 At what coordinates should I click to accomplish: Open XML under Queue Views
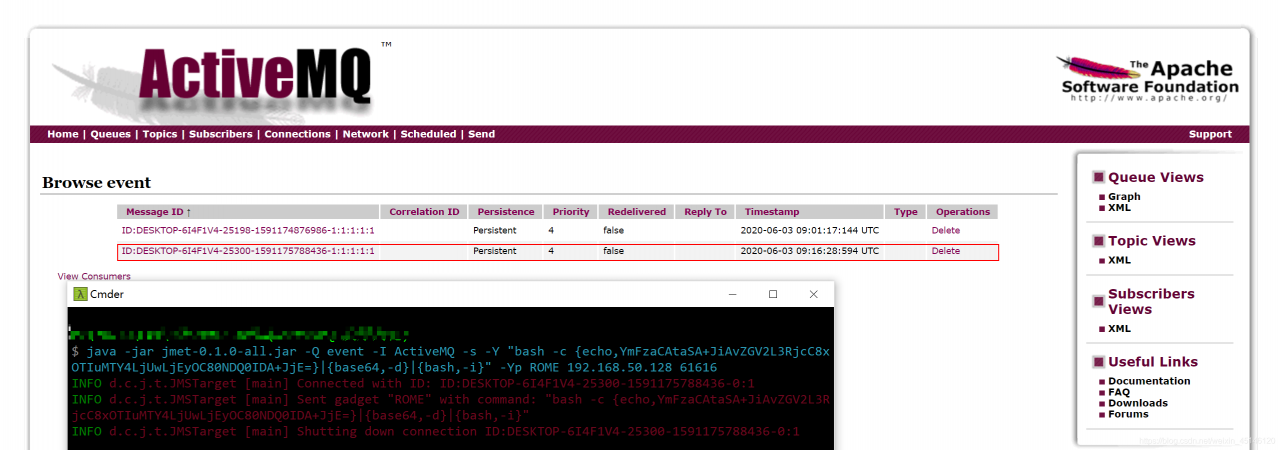tap(1119, 208)
